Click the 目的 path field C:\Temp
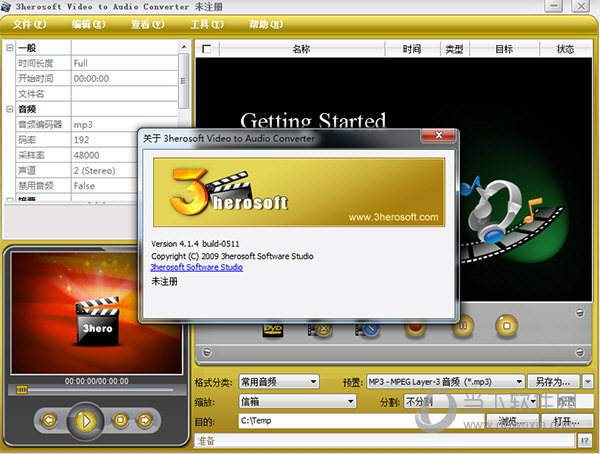 (x=362, y=421)
